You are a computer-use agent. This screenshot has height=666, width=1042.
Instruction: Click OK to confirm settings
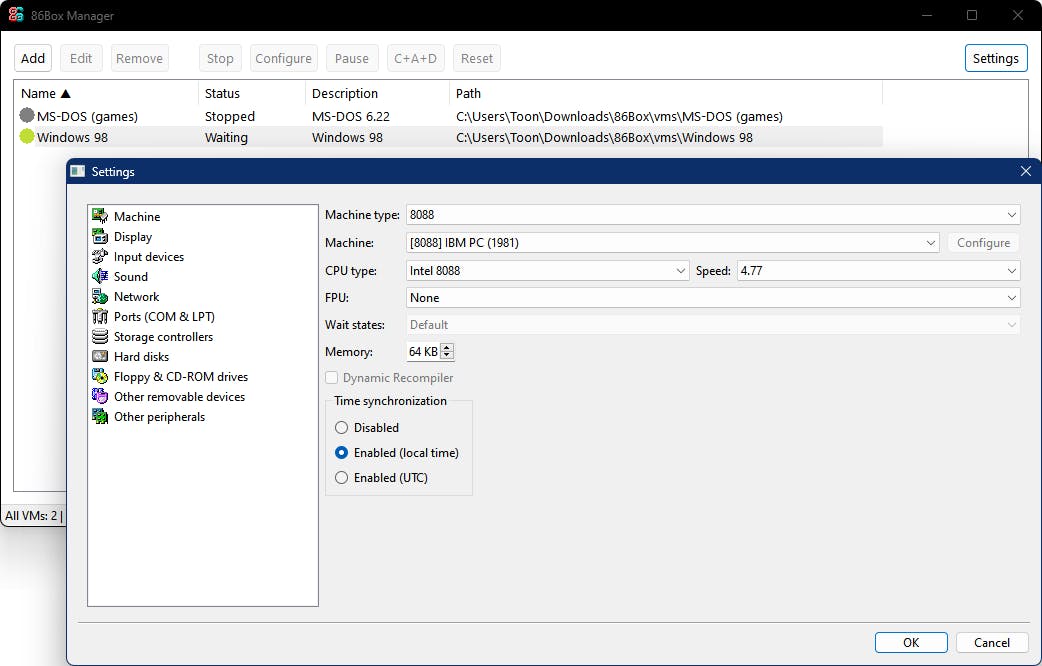point(911,642)
